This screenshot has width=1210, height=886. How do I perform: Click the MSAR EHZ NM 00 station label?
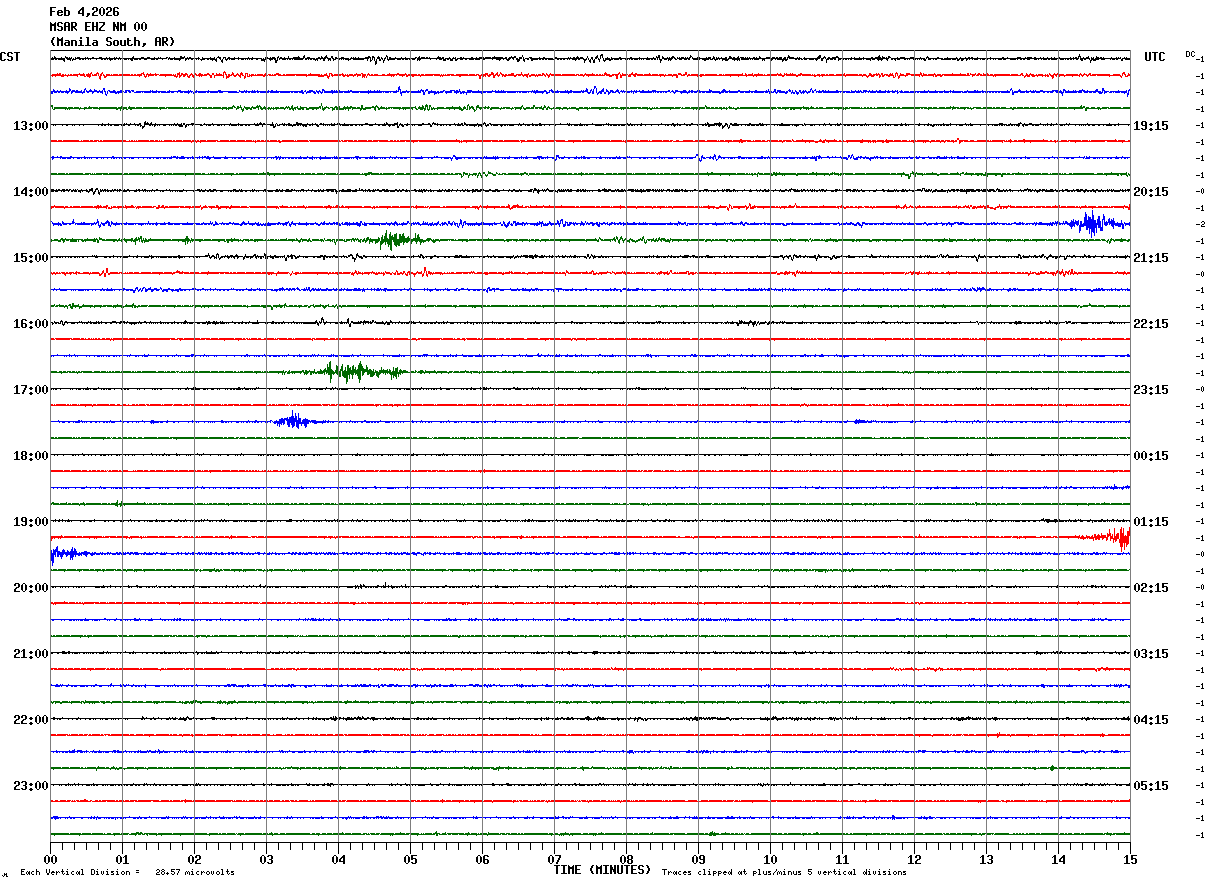98,27
